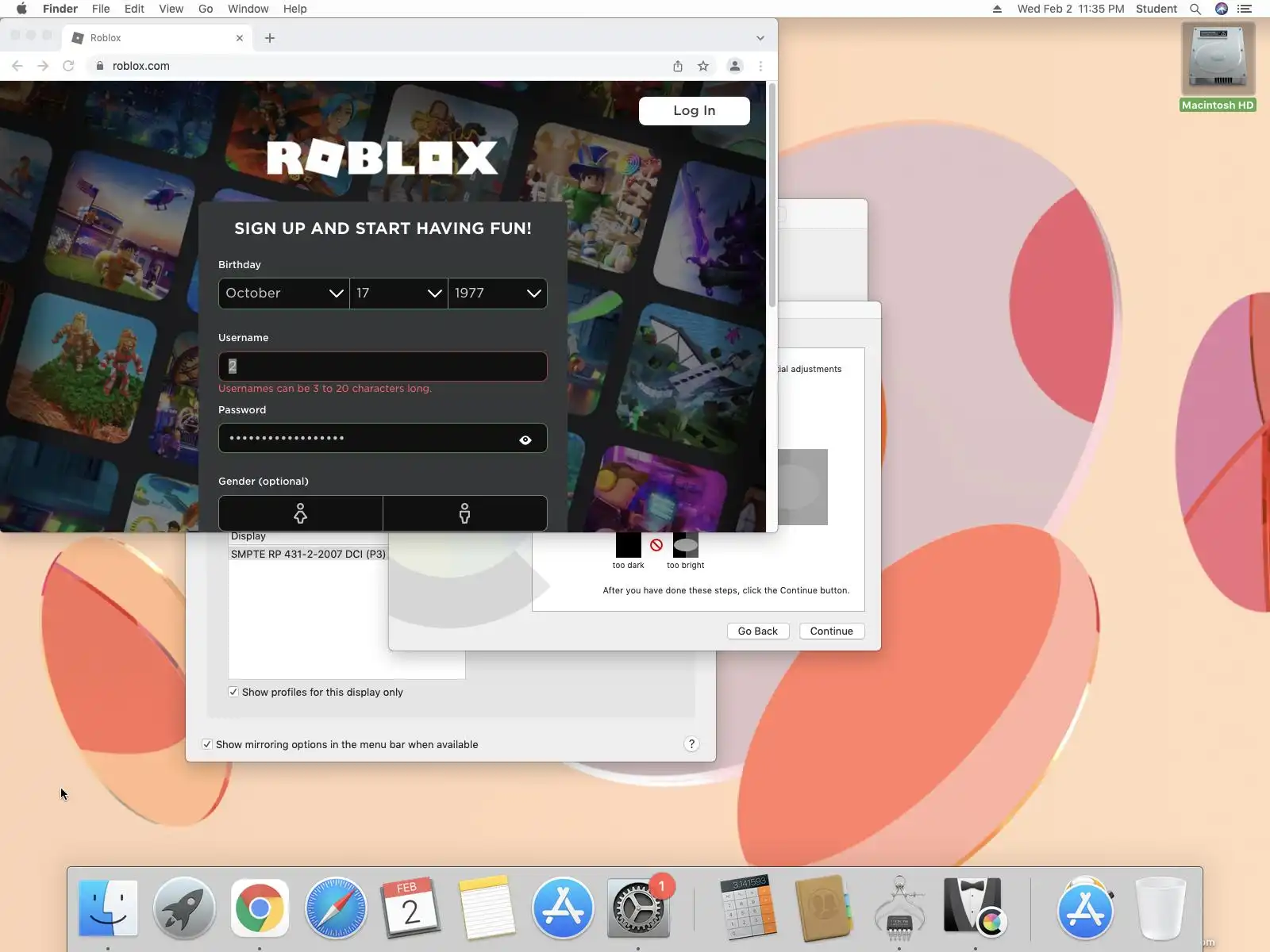The width and height of the screenshot is (1270, 952).
Task: Reload the Roblox page
Action: [68, 66]
